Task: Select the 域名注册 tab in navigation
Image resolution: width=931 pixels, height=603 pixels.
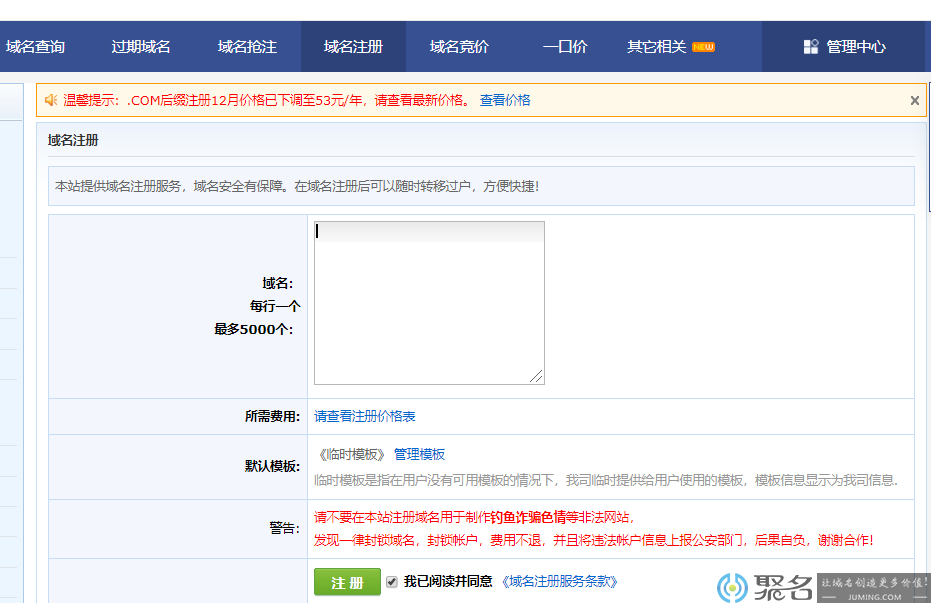Action: (x=353, y=46)
